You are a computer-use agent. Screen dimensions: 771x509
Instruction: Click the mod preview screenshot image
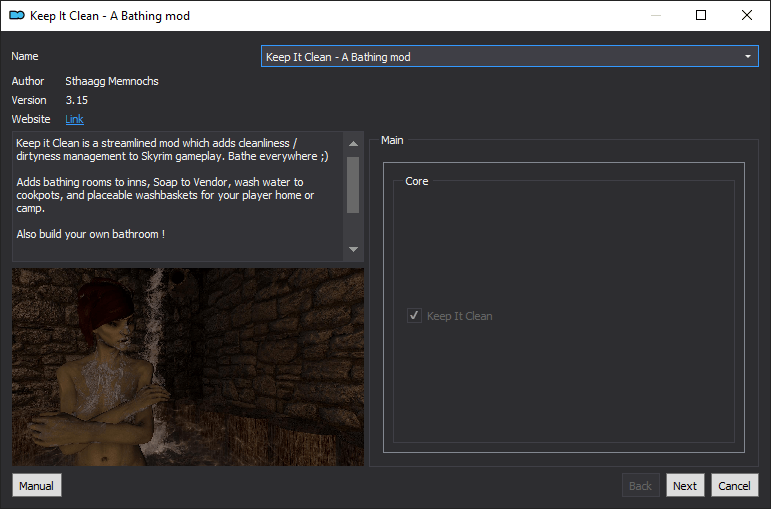click(x=188, y=367)
